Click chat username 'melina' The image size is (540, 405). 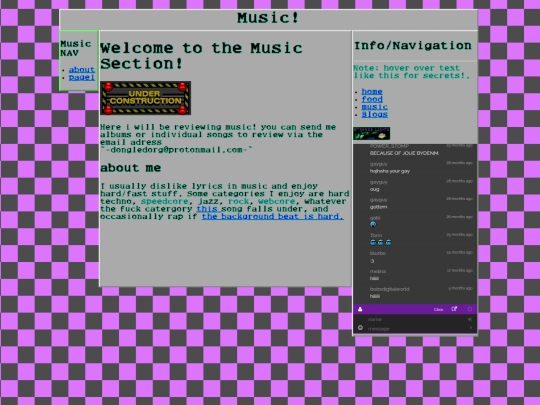(x=378, y=271)
